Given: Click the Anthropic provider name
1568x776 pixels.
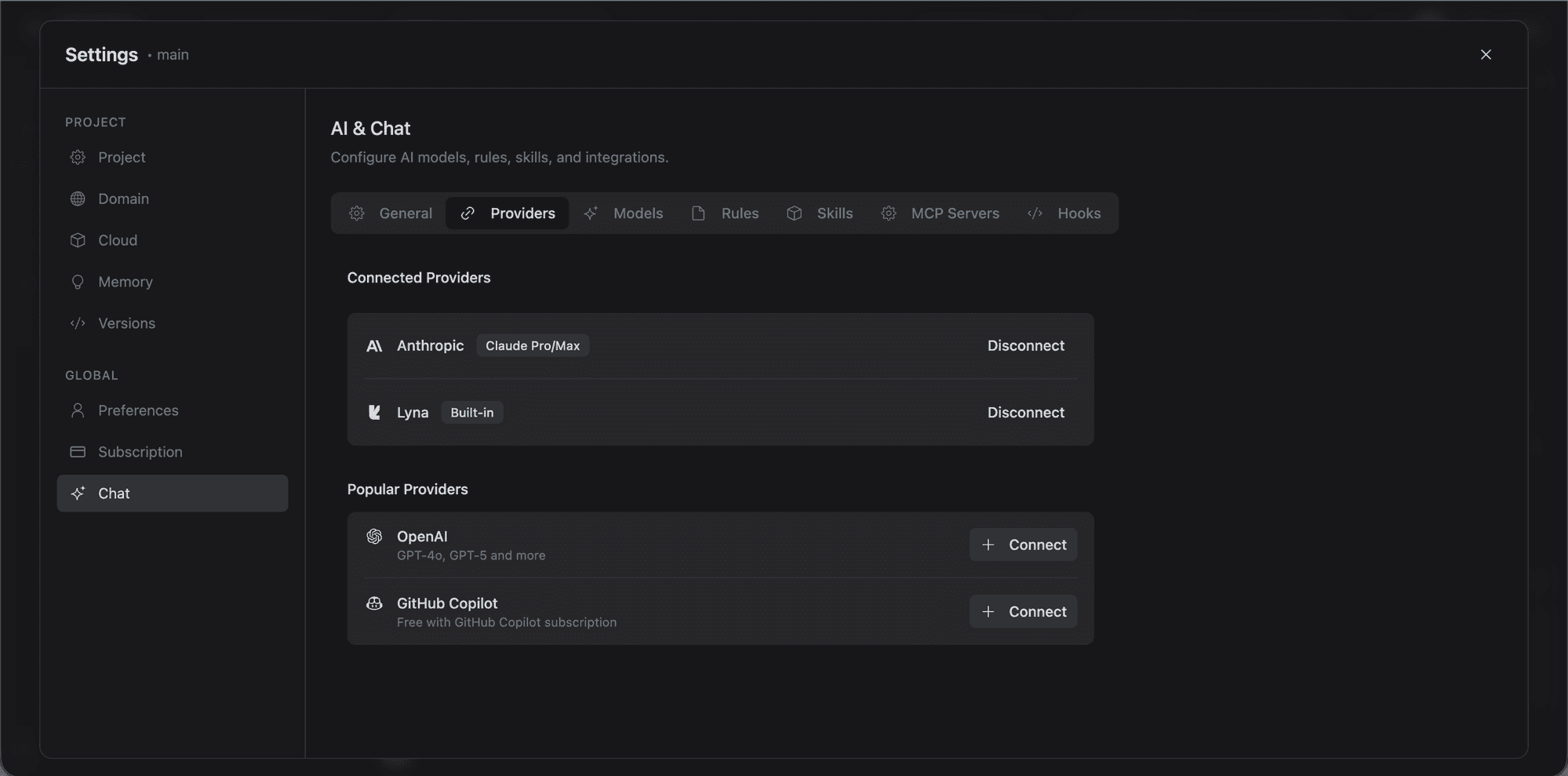Looking at the screenshot, I should [x=430, y=346].
